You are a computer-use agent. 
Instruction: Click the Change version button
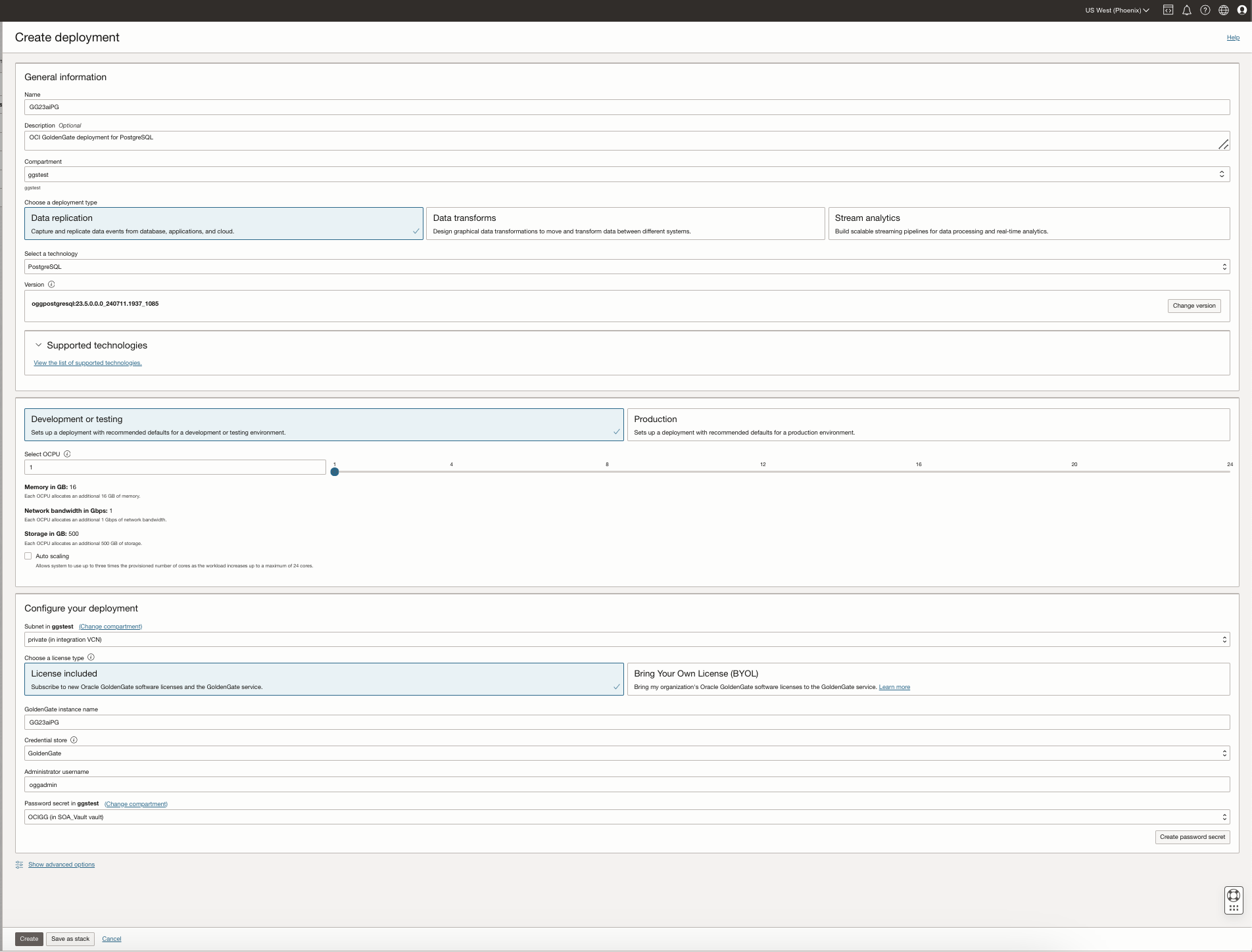pos(1194,306)
